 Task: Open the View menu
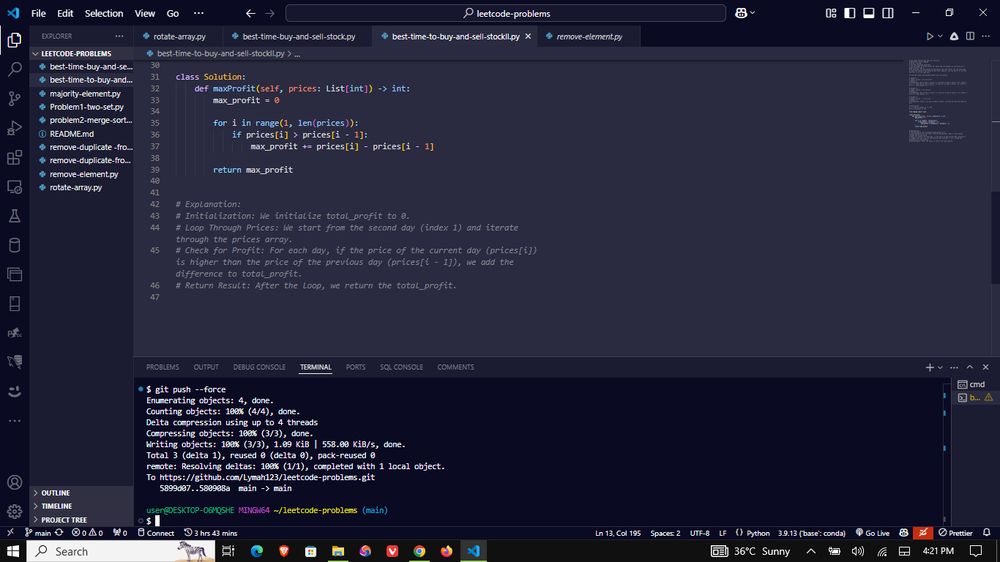pos(145,13)
